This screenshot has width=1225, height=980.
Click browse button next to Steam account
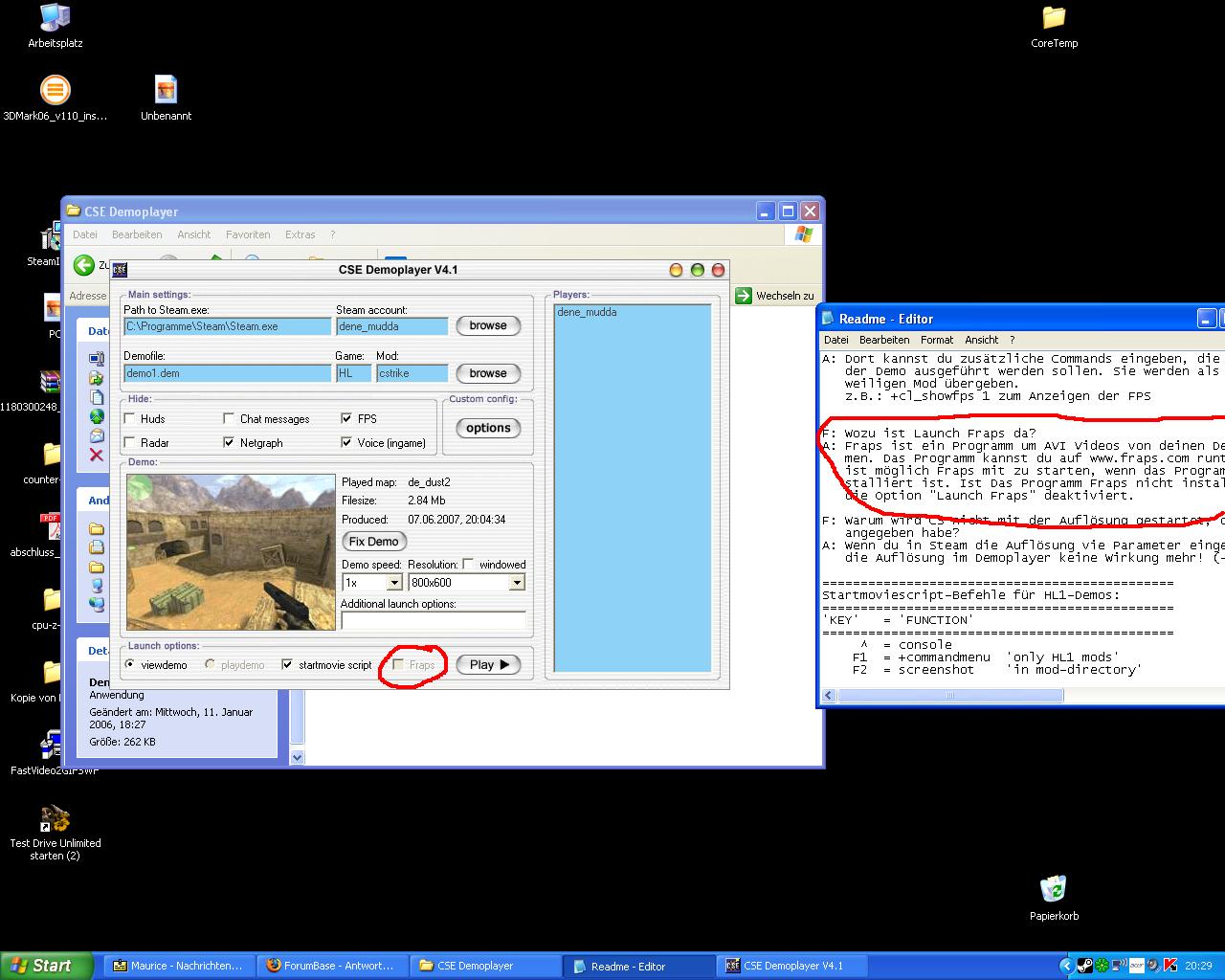click(x=488, y=325)
